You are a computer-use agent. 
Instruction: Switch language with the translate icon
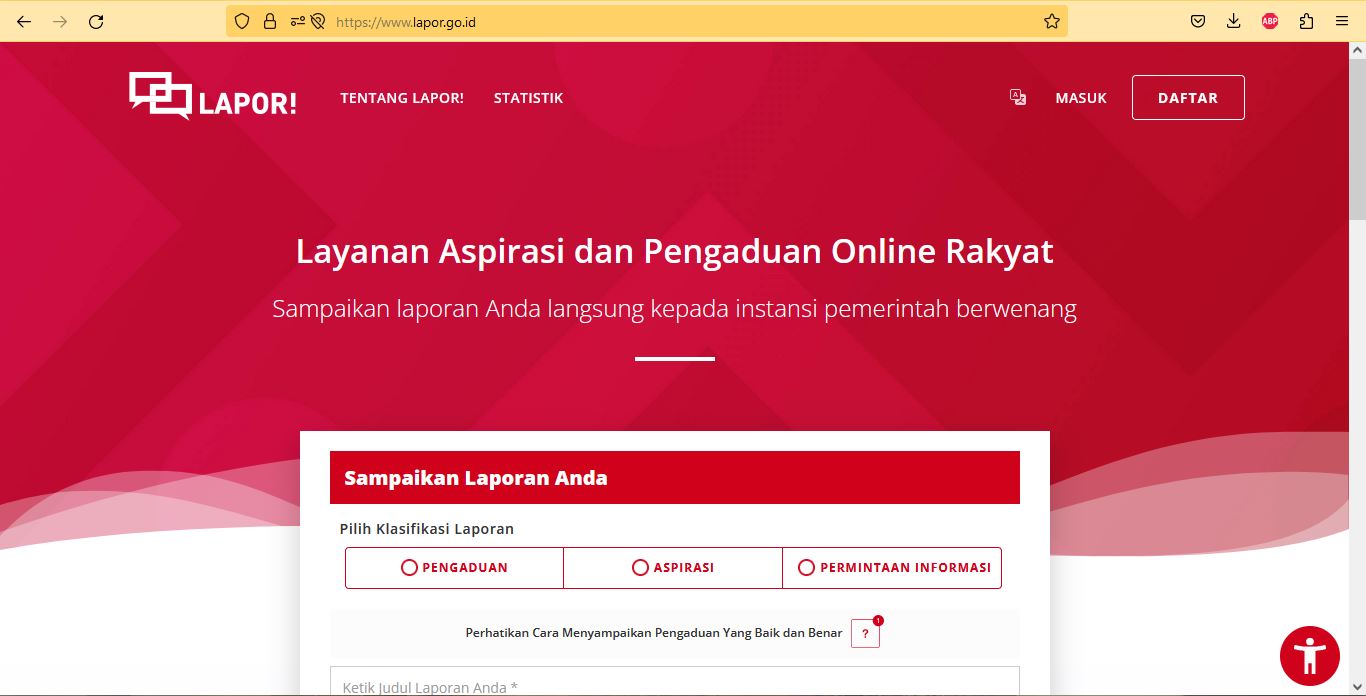pyautogui.click(x=1018, y=97)
